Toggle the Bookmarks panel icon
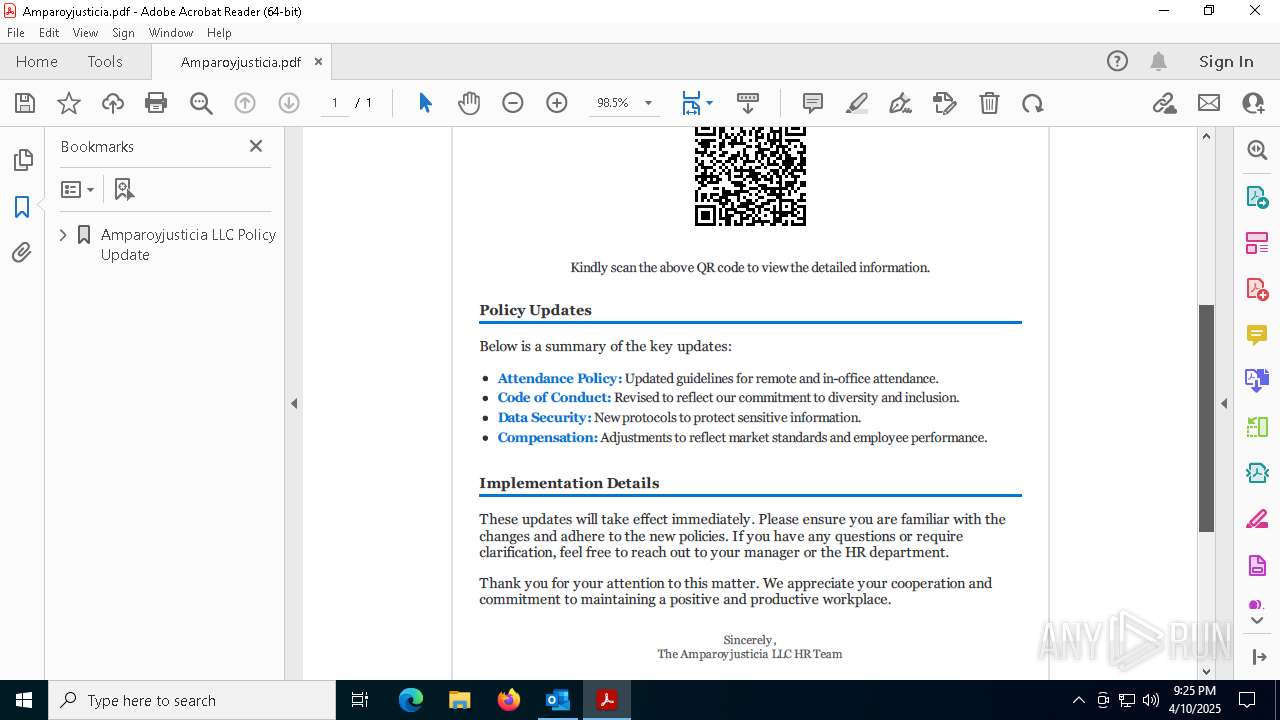Image resolution: width=1280 pixels, height=720 pixels. (x=22, y=207)
